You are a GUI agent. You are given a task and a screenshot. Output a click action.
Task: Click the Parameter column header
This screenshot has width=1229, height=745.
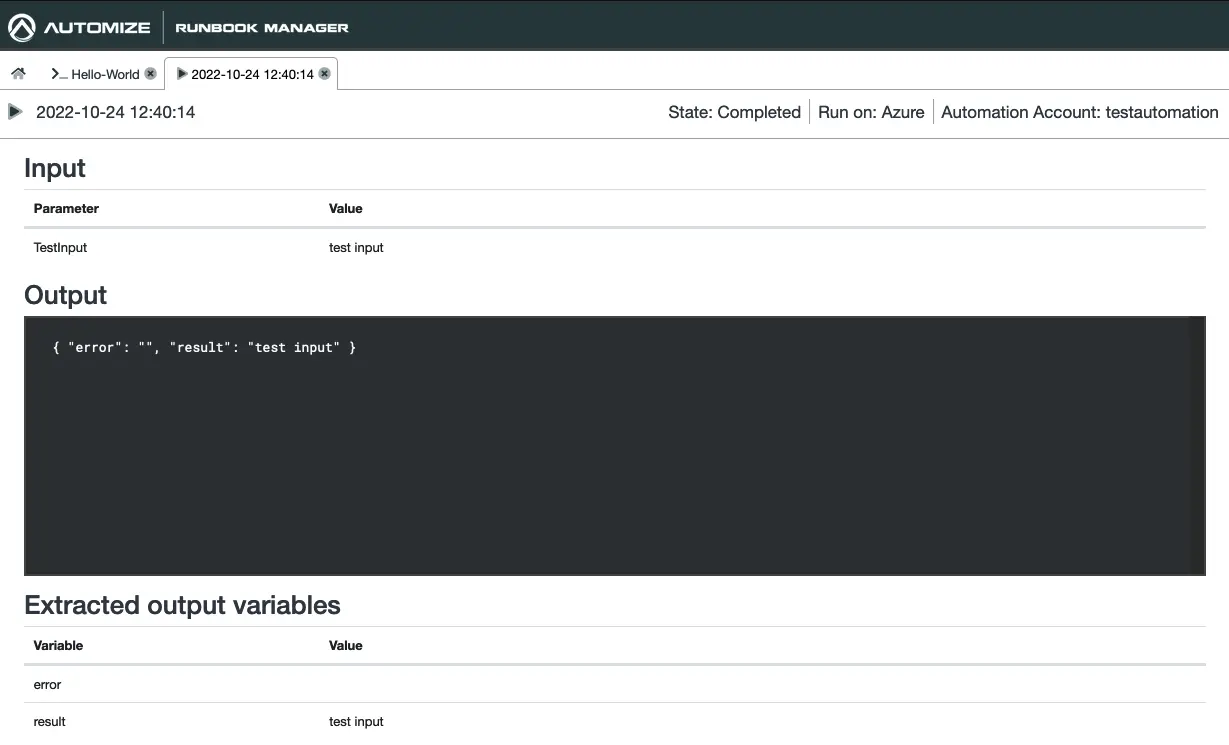point(66,209)
